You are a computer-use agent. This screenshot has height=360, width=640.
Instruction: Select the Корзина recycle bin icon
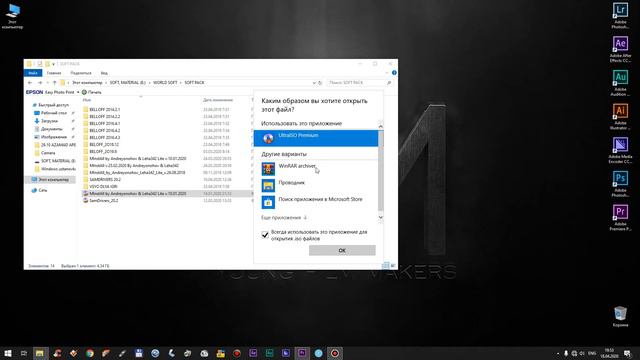pyautogui.click(x=620, y=317)
